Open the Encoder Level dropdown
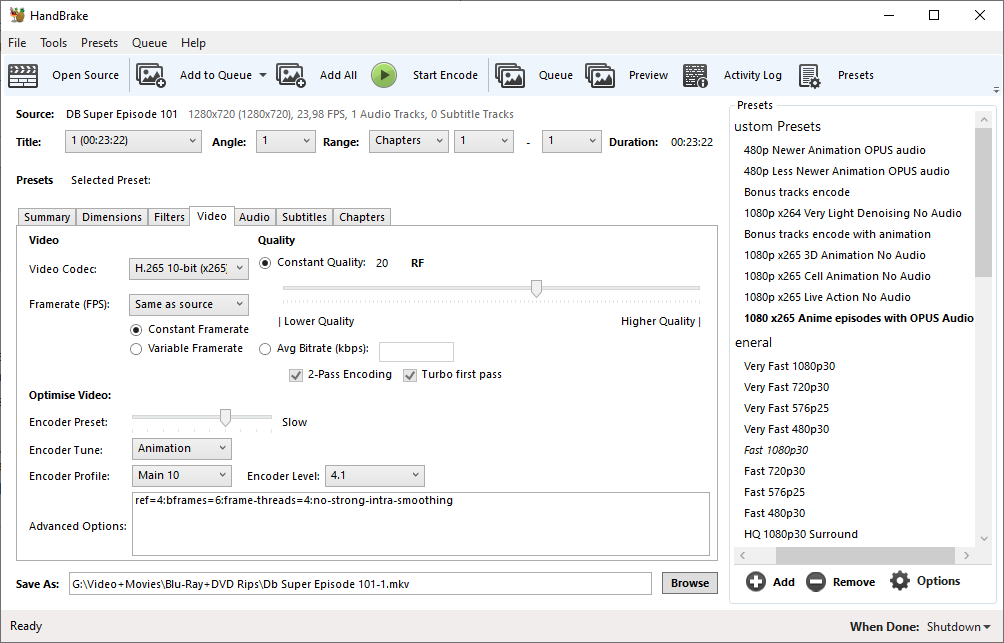The height and width of the screenshot is (643, 1004). (x=375, y=476)
